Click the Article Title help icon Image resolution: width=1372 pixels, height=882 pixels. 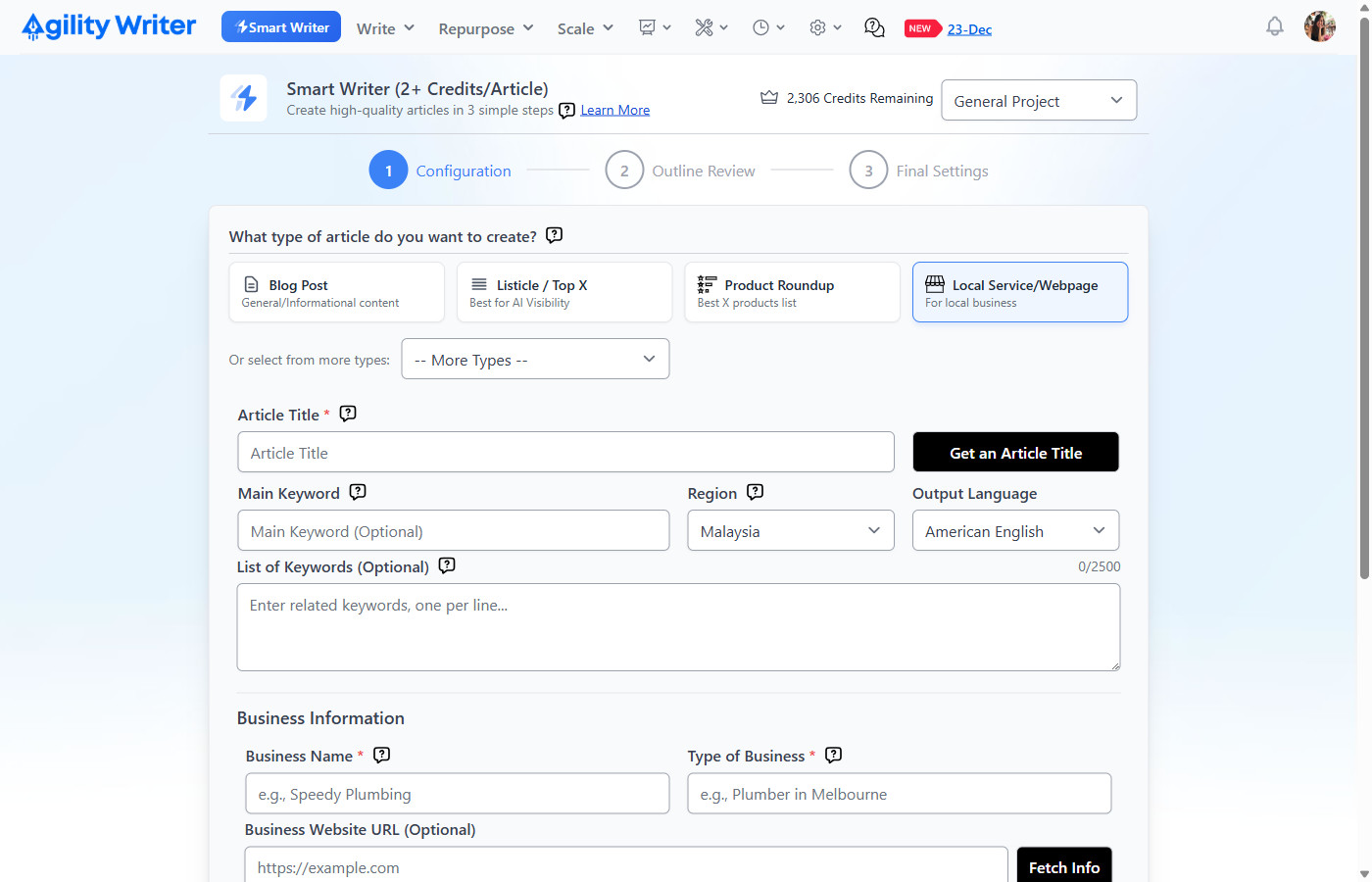348,414
